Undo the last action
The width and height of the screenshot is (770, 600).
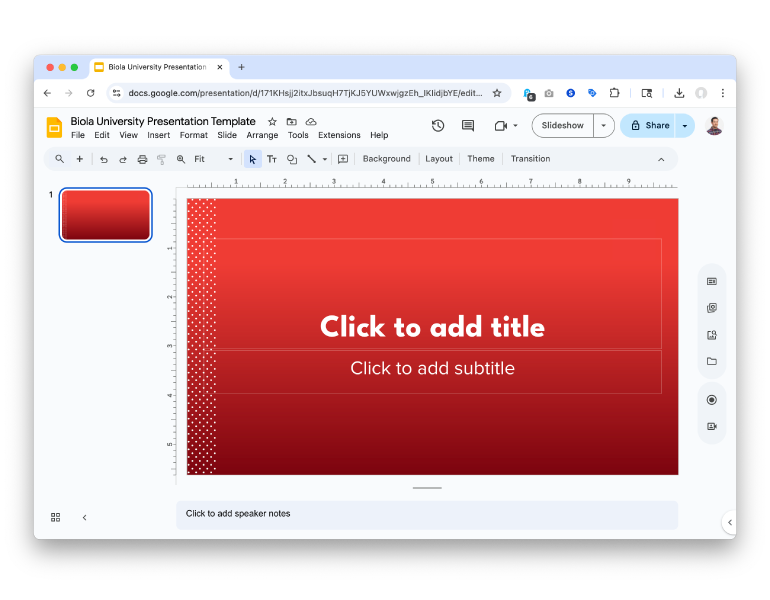point(104,159)
